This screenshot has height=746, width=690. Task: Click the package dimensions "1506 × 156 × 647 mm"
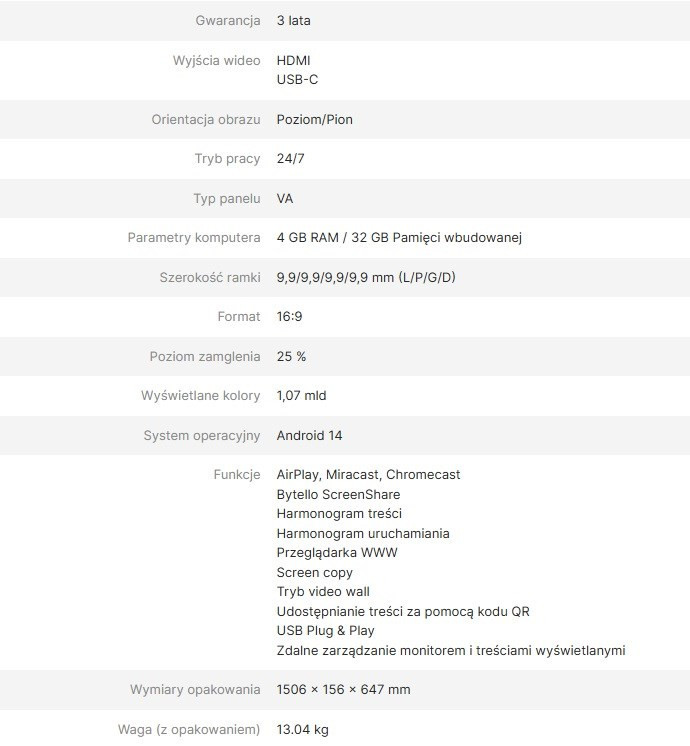[x=343, y=689]
